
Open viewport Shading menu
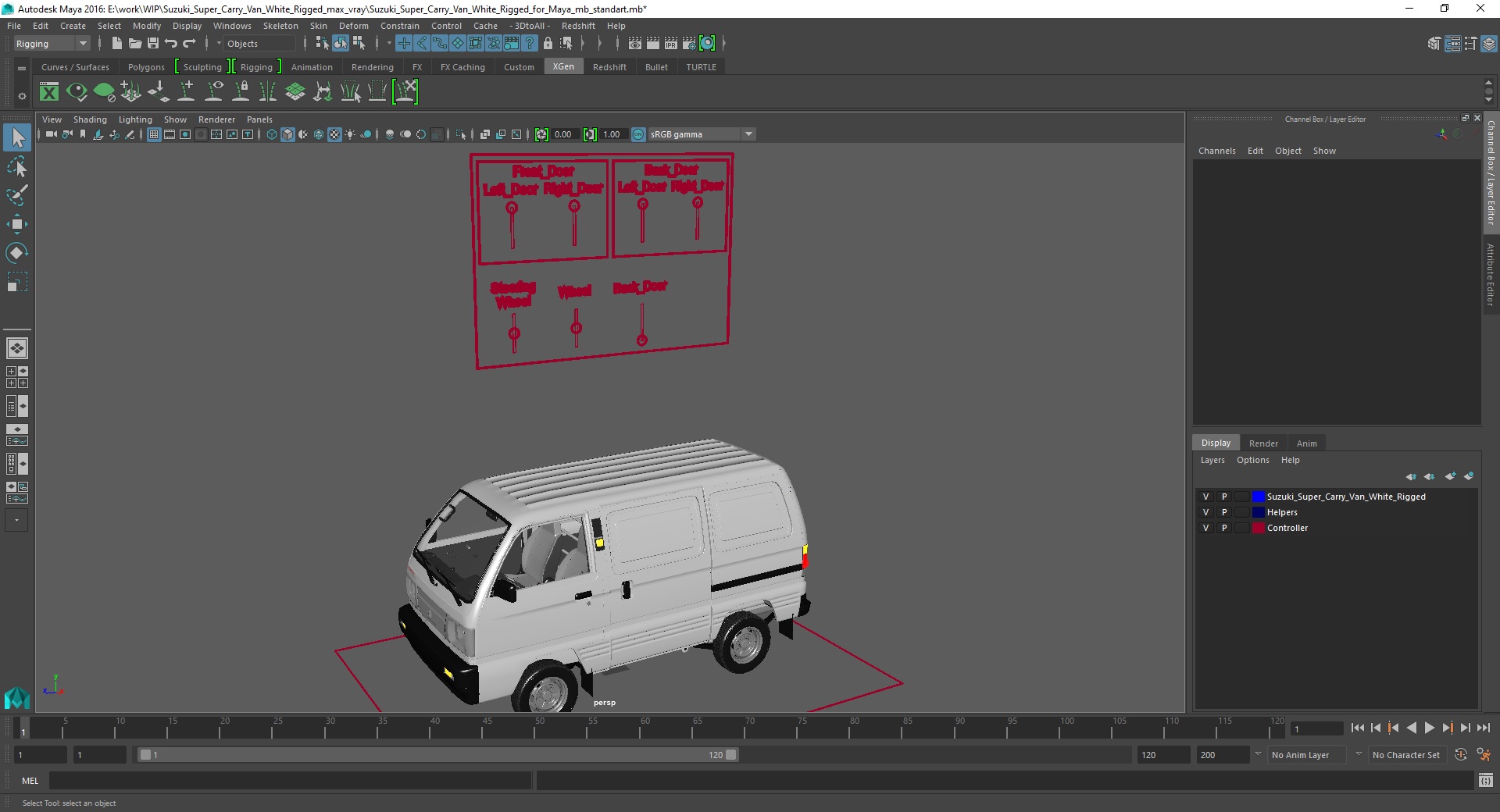[90, 119]
